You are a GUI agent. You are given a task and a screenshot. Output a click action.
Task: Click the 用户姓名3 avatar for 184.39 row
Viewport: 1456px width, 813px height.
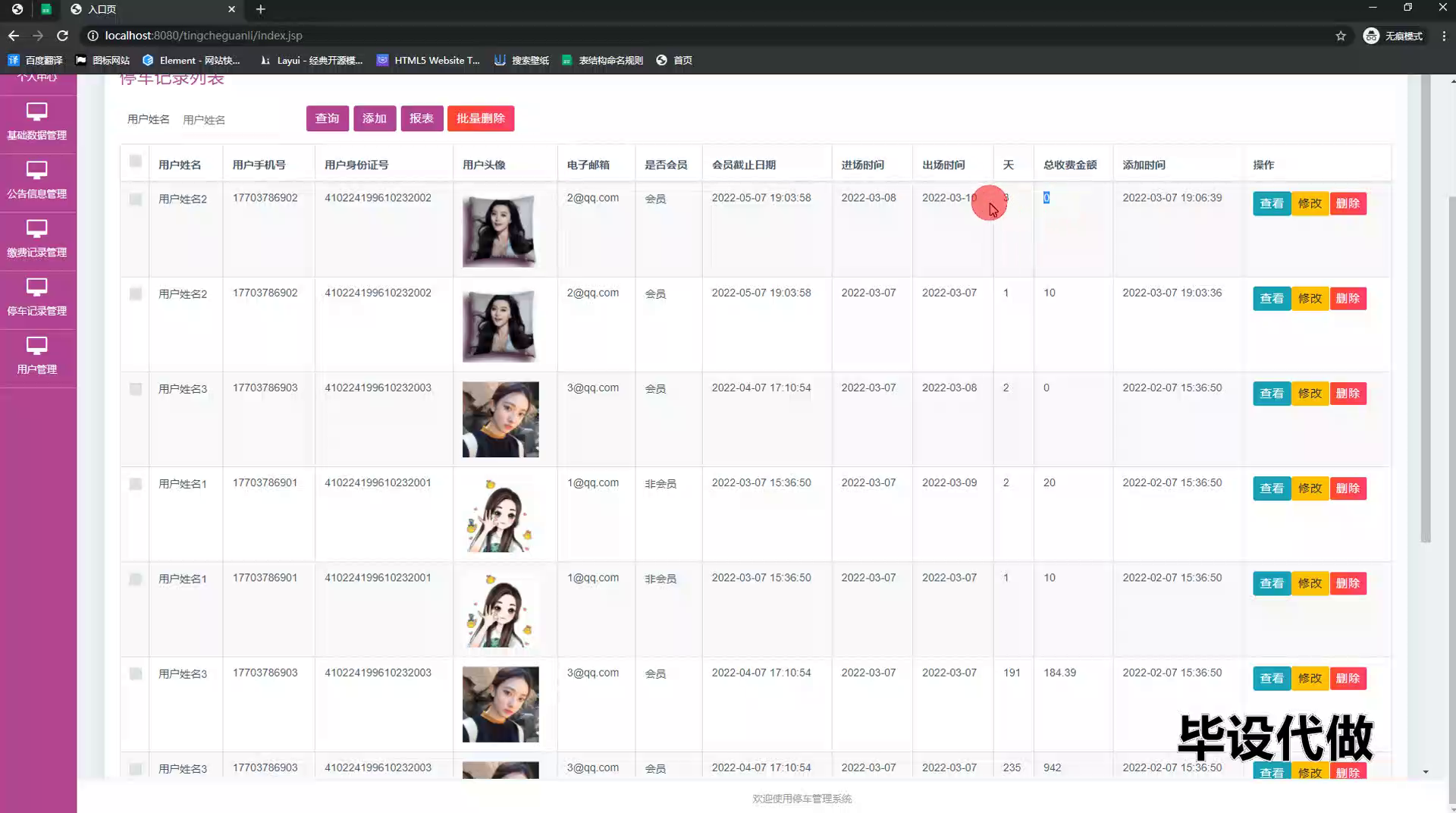pos(500,705)
